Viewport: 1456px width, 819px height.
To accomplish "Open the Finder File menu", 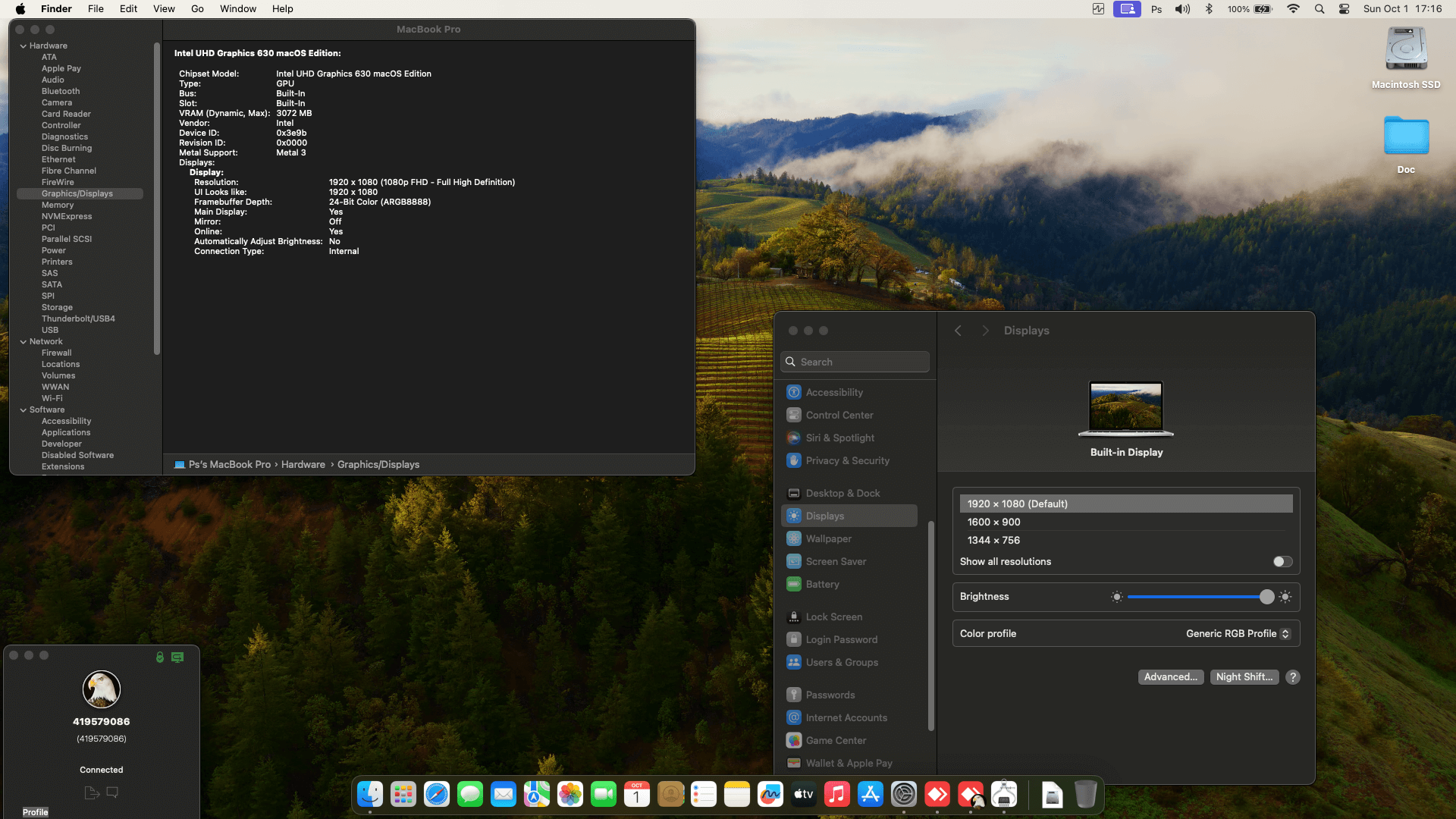I will [x=96, y=9].
